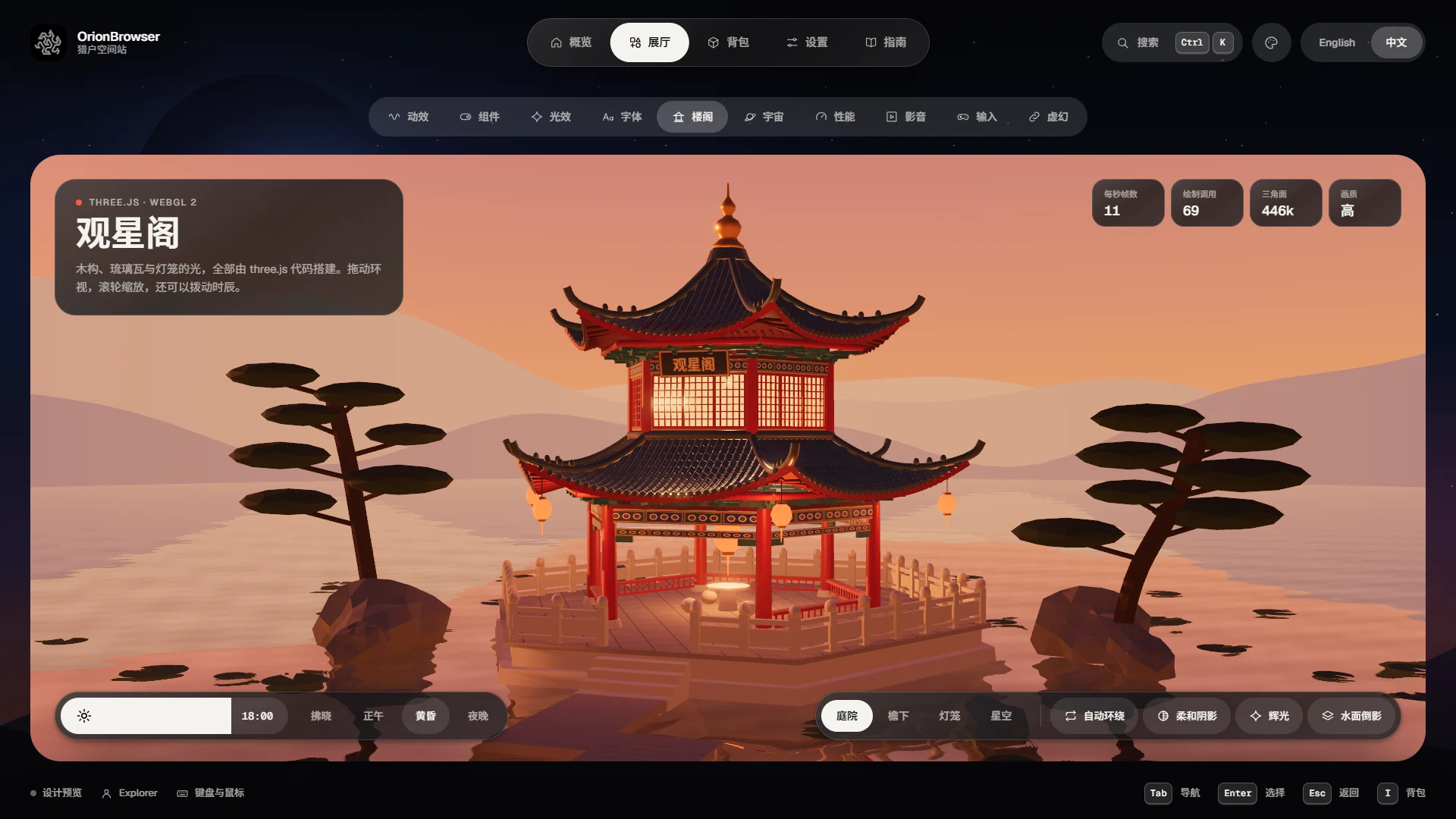Switch language to English

click(1336, 42)
